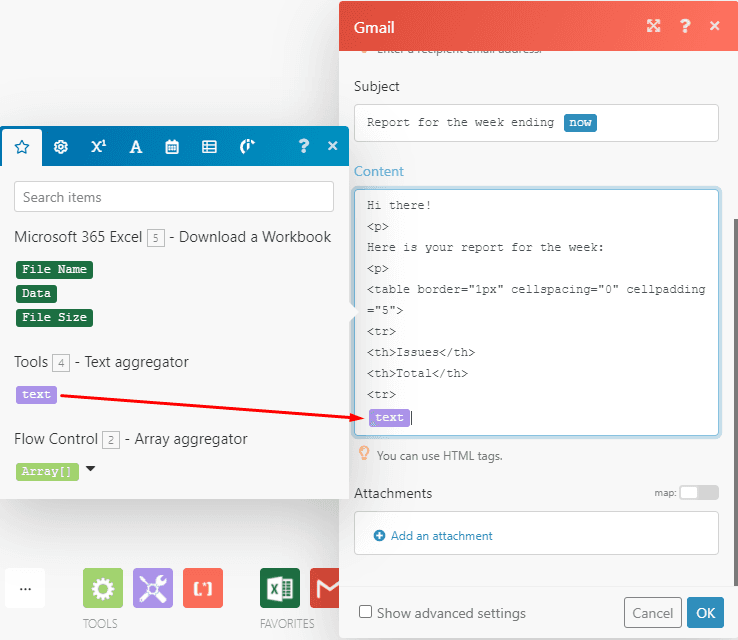Viewport: 738px width, 640px height.
Task: Open the Microsoft Excel module icon
Action: (x=280, y=588)
